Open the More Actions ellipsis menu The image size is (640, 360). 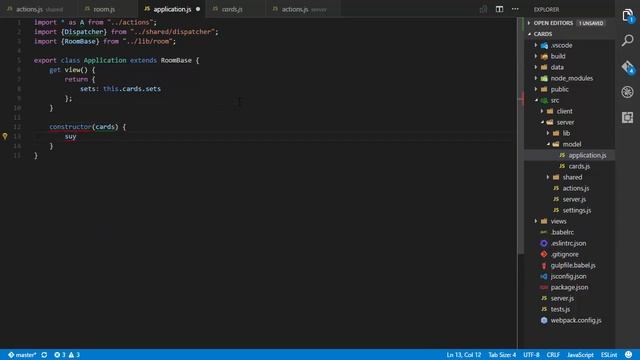click(515, 9)
